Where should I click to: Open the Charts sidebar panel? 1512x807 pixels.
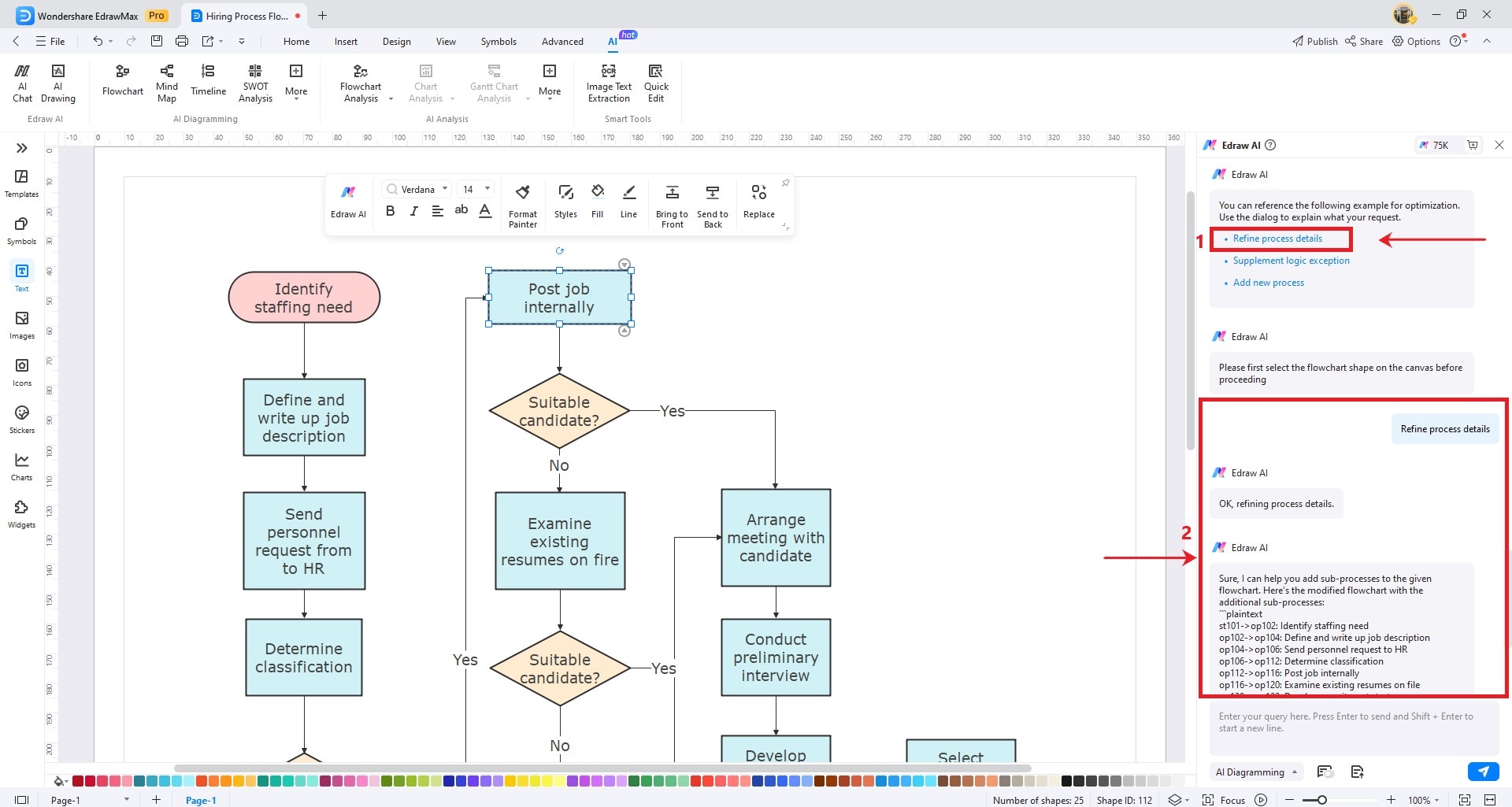tap(22, 467)
